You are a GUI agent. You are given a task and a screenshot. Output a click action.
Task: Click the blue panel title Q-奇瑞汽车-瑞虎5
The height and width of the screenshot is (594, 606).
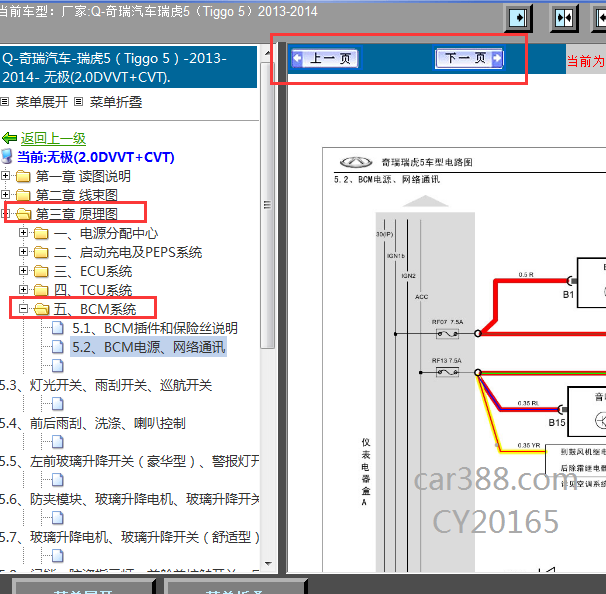pyautogui.click(x=128, y=67)
